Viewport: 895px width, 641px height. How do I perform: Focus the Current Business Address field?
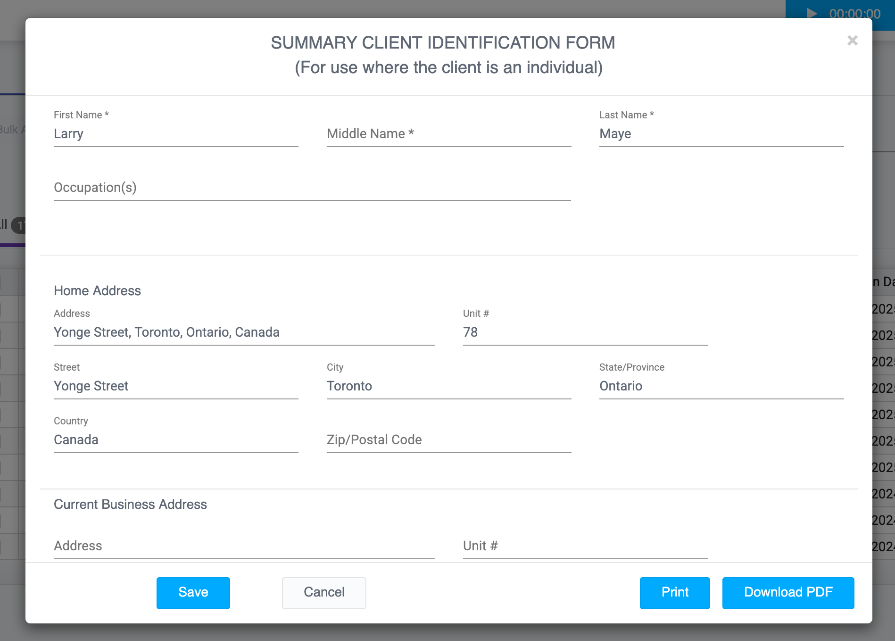coord(243,546)
